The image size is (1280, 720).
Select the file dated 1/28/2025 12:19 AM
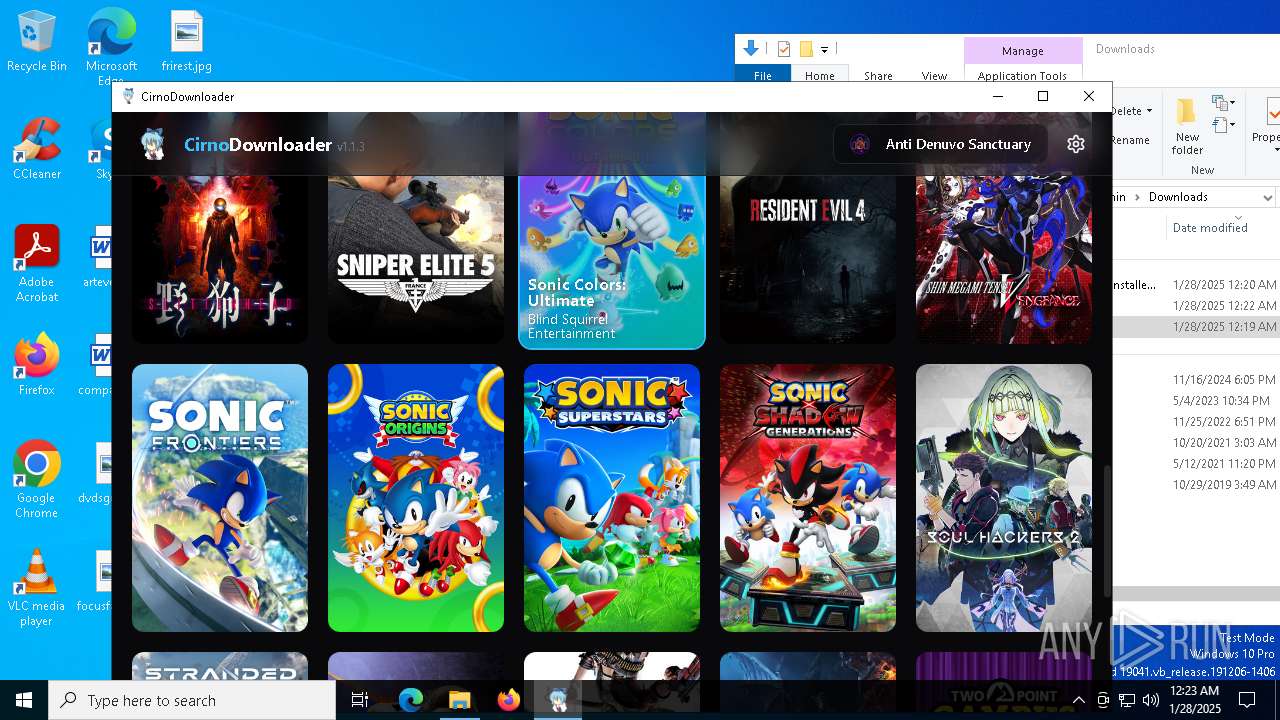(1196, 327)
